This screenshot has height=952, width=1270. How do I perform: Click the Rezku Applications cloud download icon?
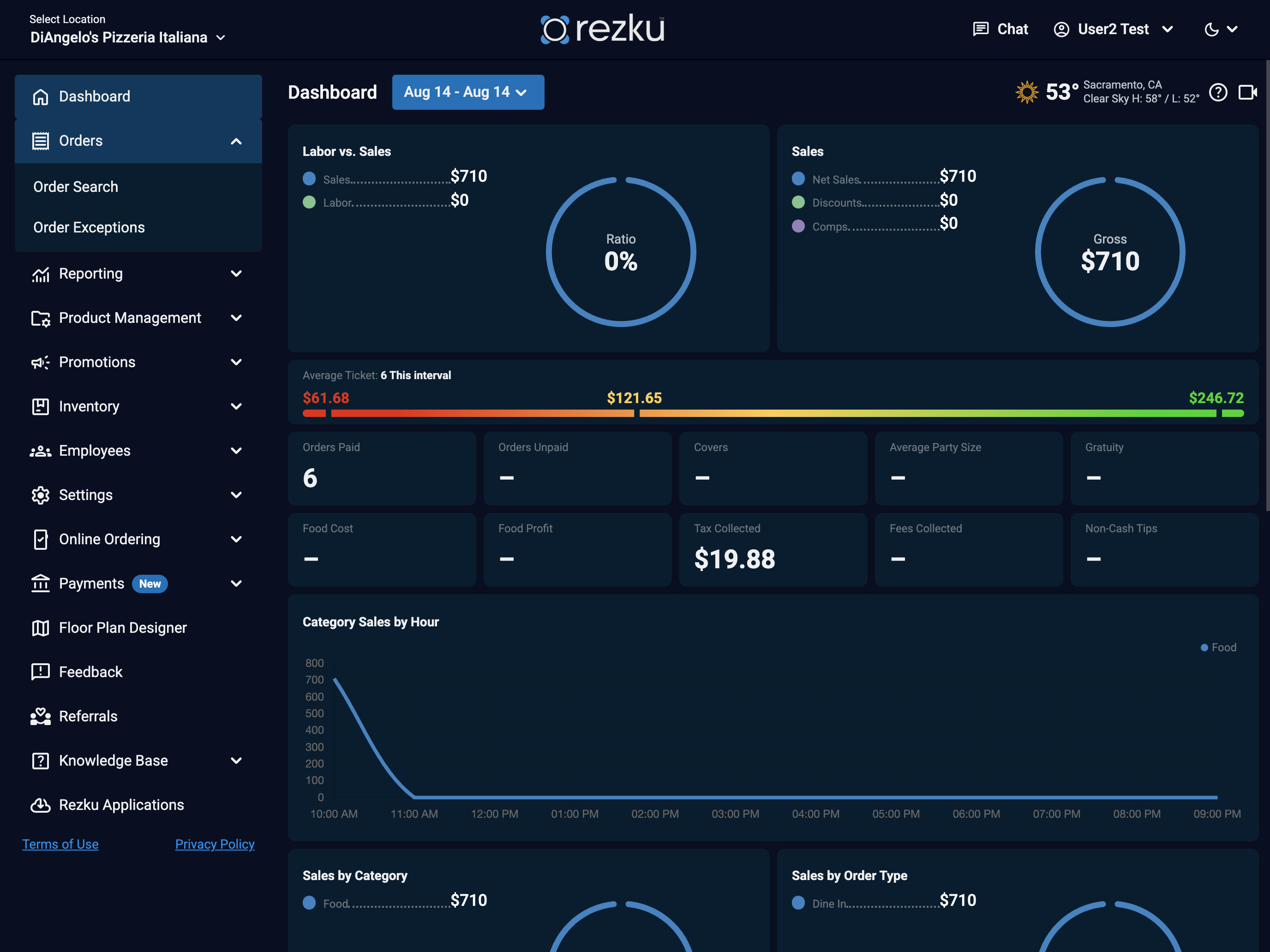pos(40,805)
